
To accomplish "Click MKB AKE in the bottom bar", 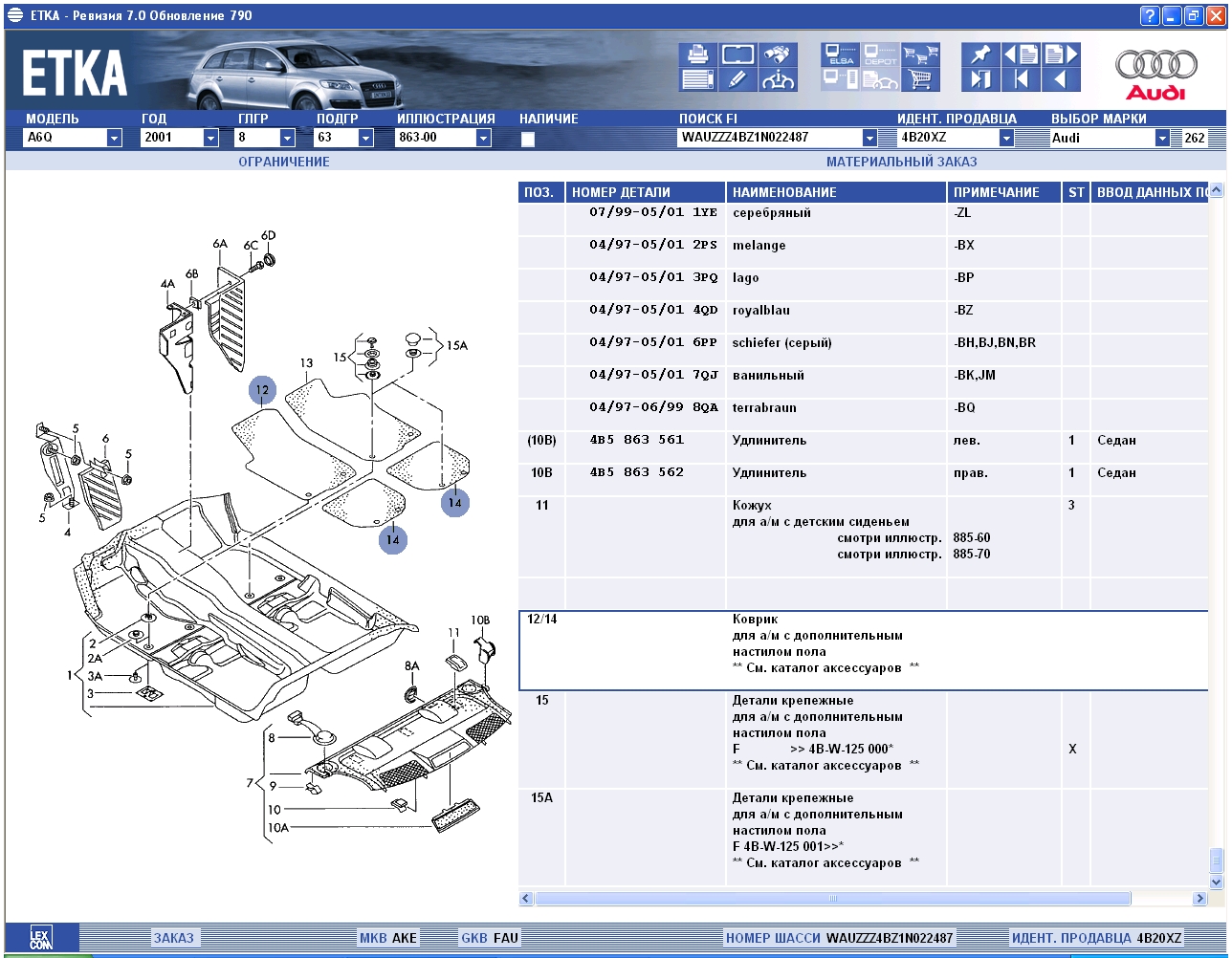I will [x=388, y=938].
